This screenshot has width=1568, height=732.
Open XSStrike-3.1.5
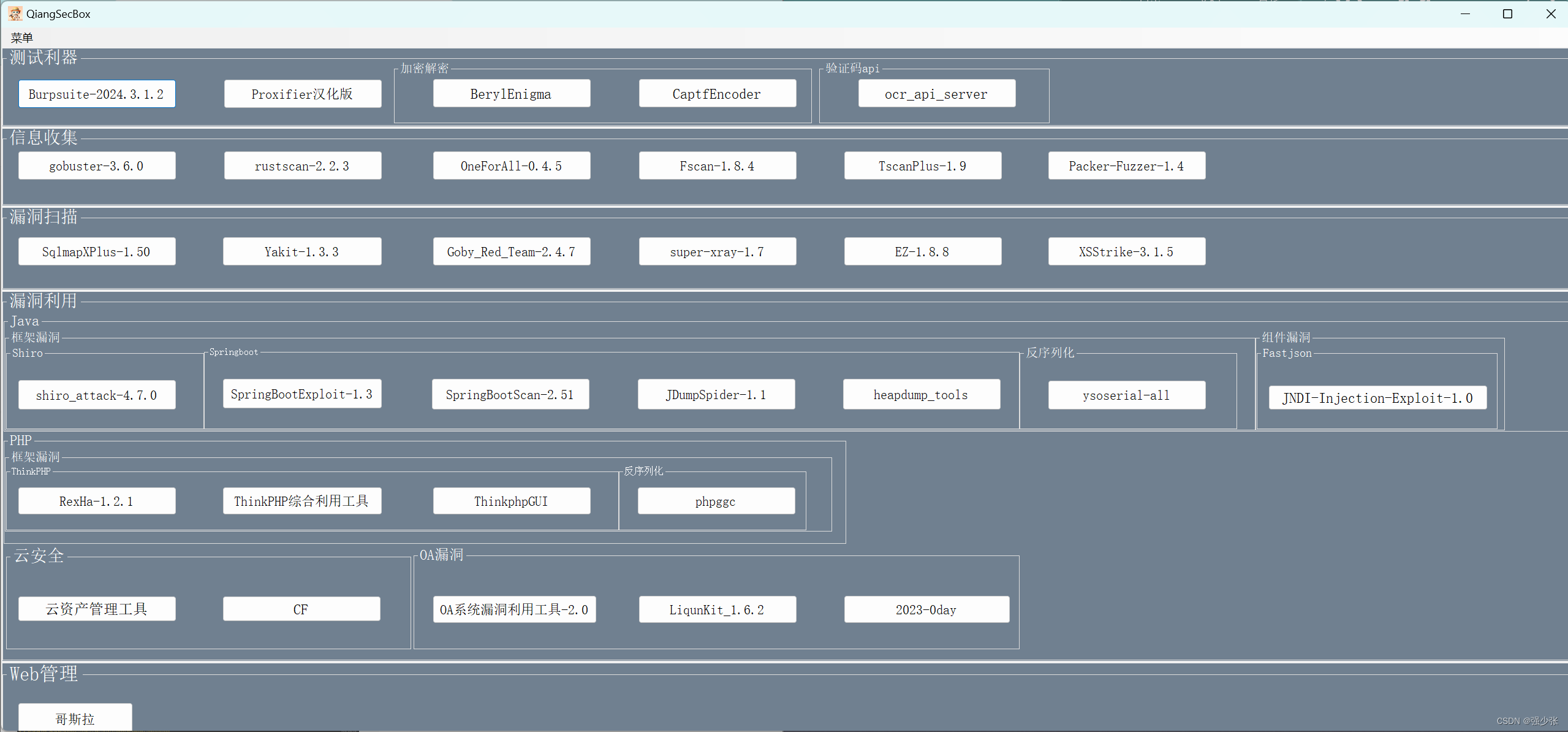(x=1127, y=251)
